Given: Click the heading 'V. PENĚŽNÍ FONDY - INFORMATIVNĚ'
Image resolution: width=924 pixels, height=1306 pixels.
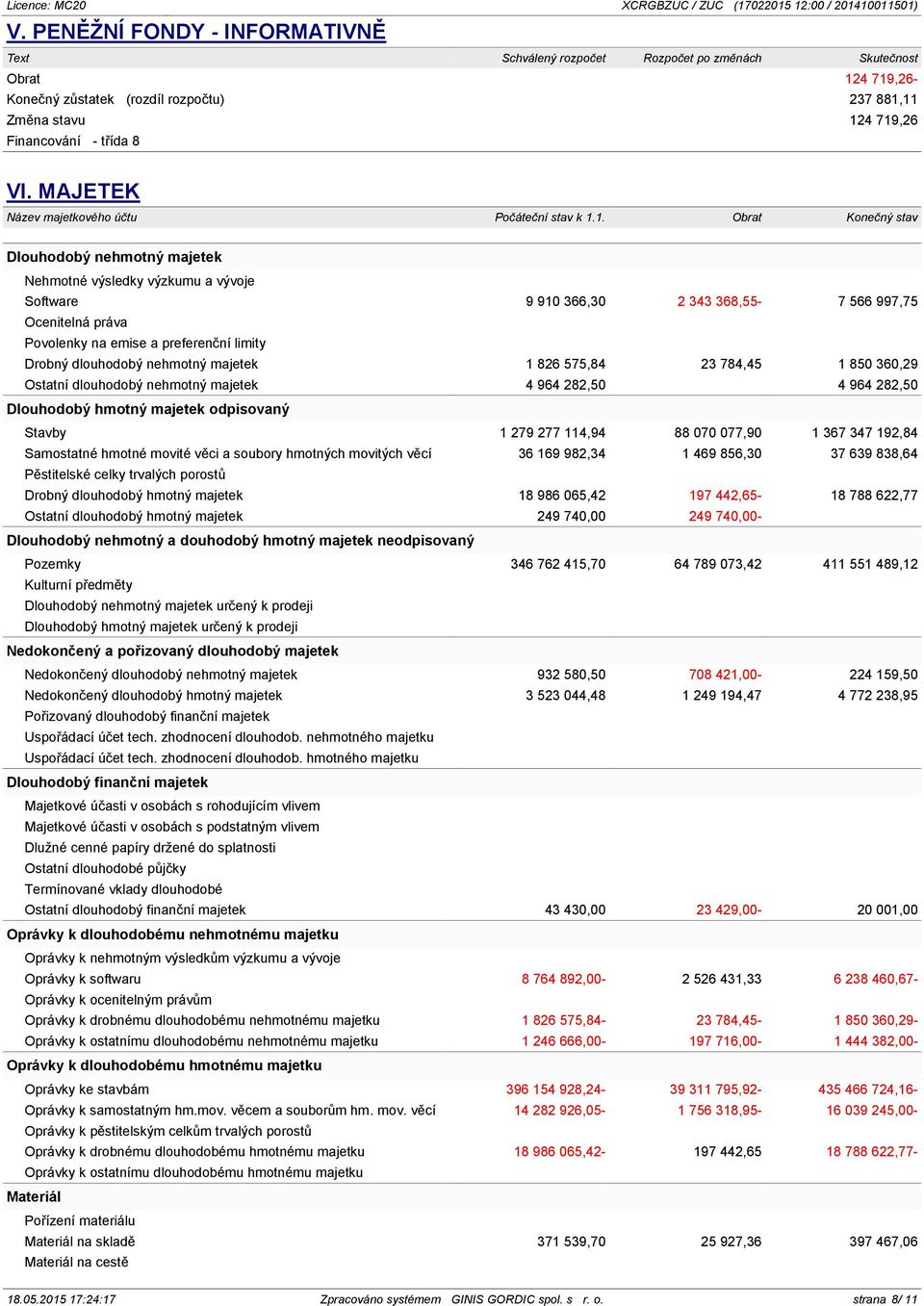Looking at the screenshot, I should tap(195, 32).
